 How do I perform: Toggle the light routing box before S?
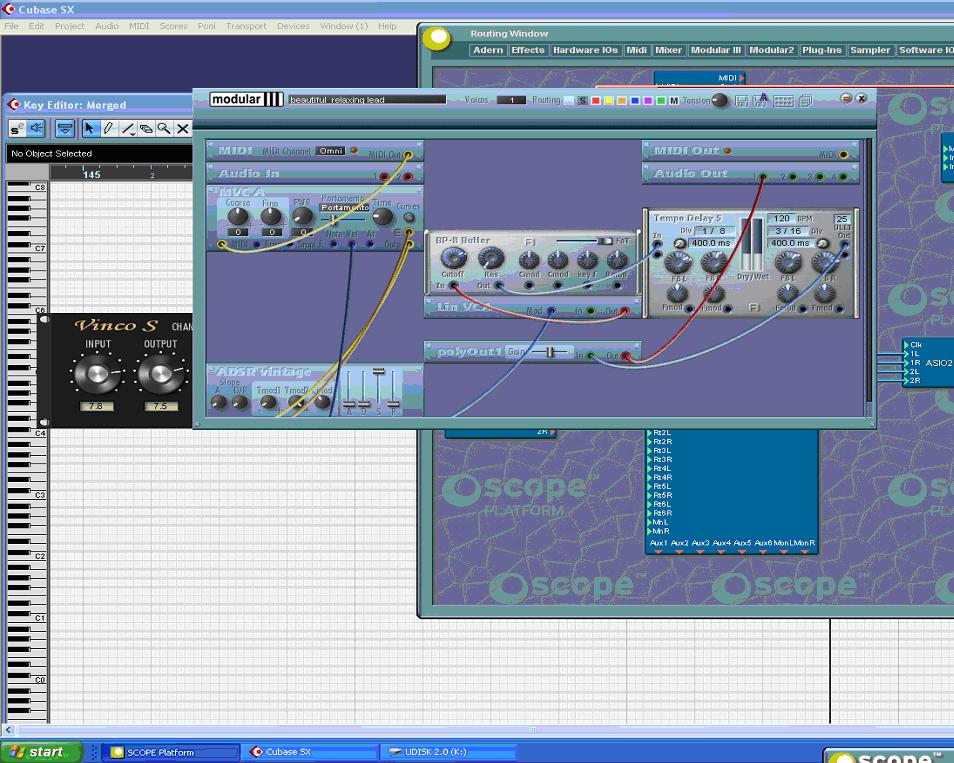coord(569,100)
